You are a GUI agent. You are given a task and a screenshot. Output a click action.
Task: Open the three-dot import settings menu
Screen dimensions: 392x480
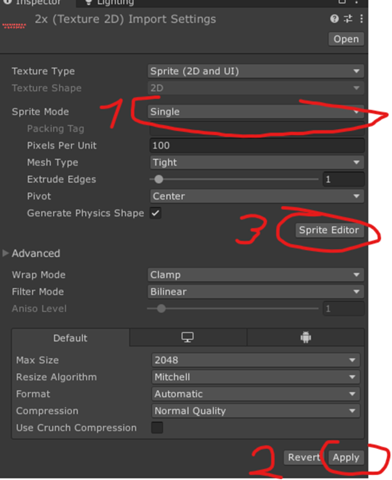point(362,19)
